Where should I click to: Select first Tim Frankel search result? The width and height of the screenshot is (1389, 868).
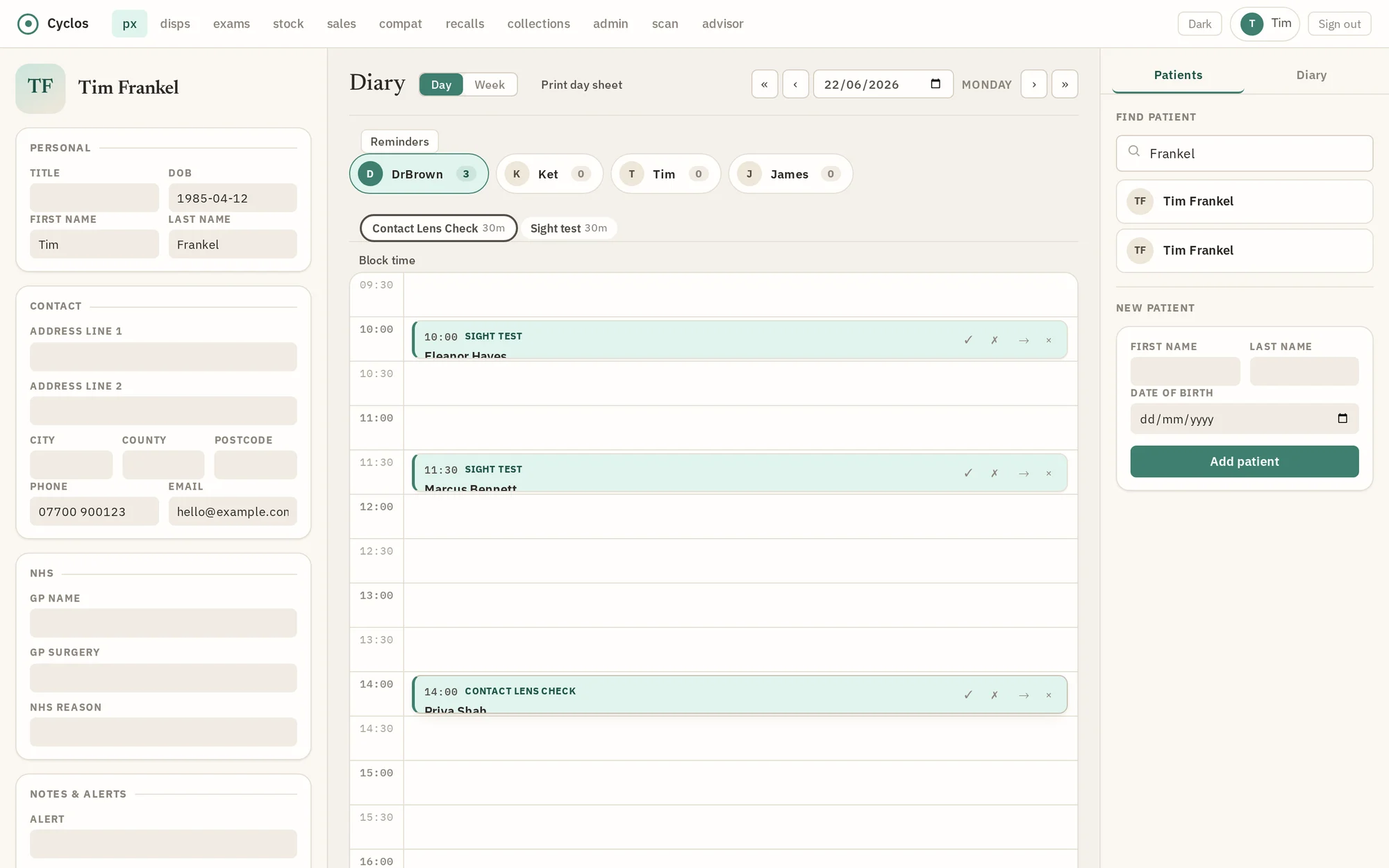tap(1245, 201)
